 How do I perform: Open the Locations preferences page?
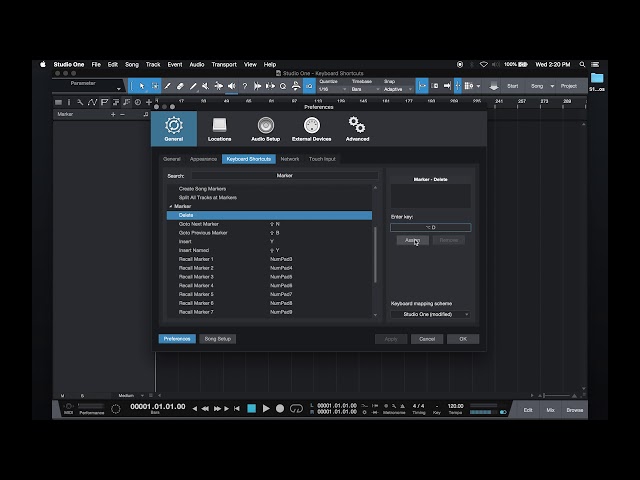tap(219, 129)
